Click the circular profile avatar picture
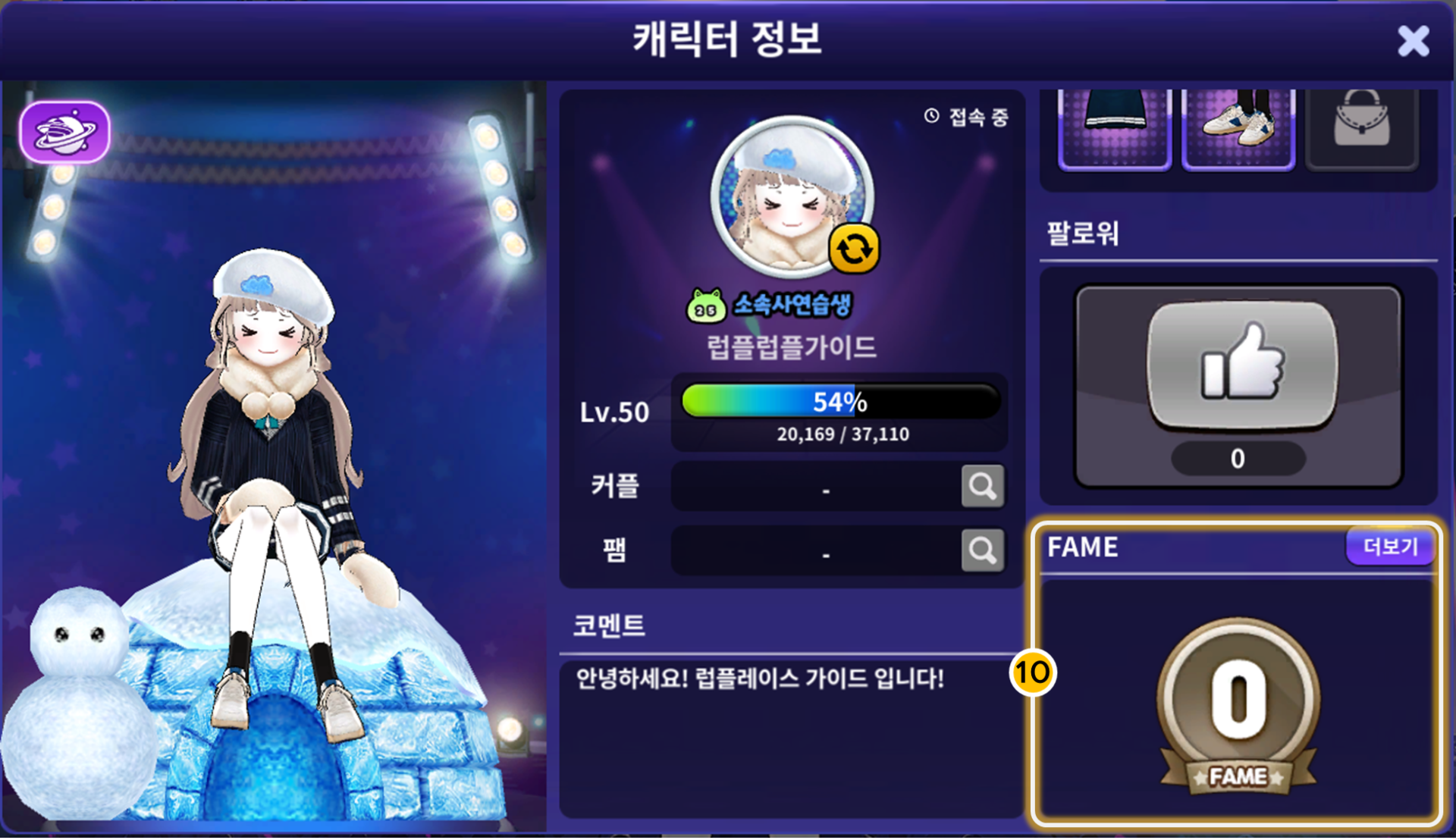The width and height of the screenshot is (1456, 840). click(791, 197)
